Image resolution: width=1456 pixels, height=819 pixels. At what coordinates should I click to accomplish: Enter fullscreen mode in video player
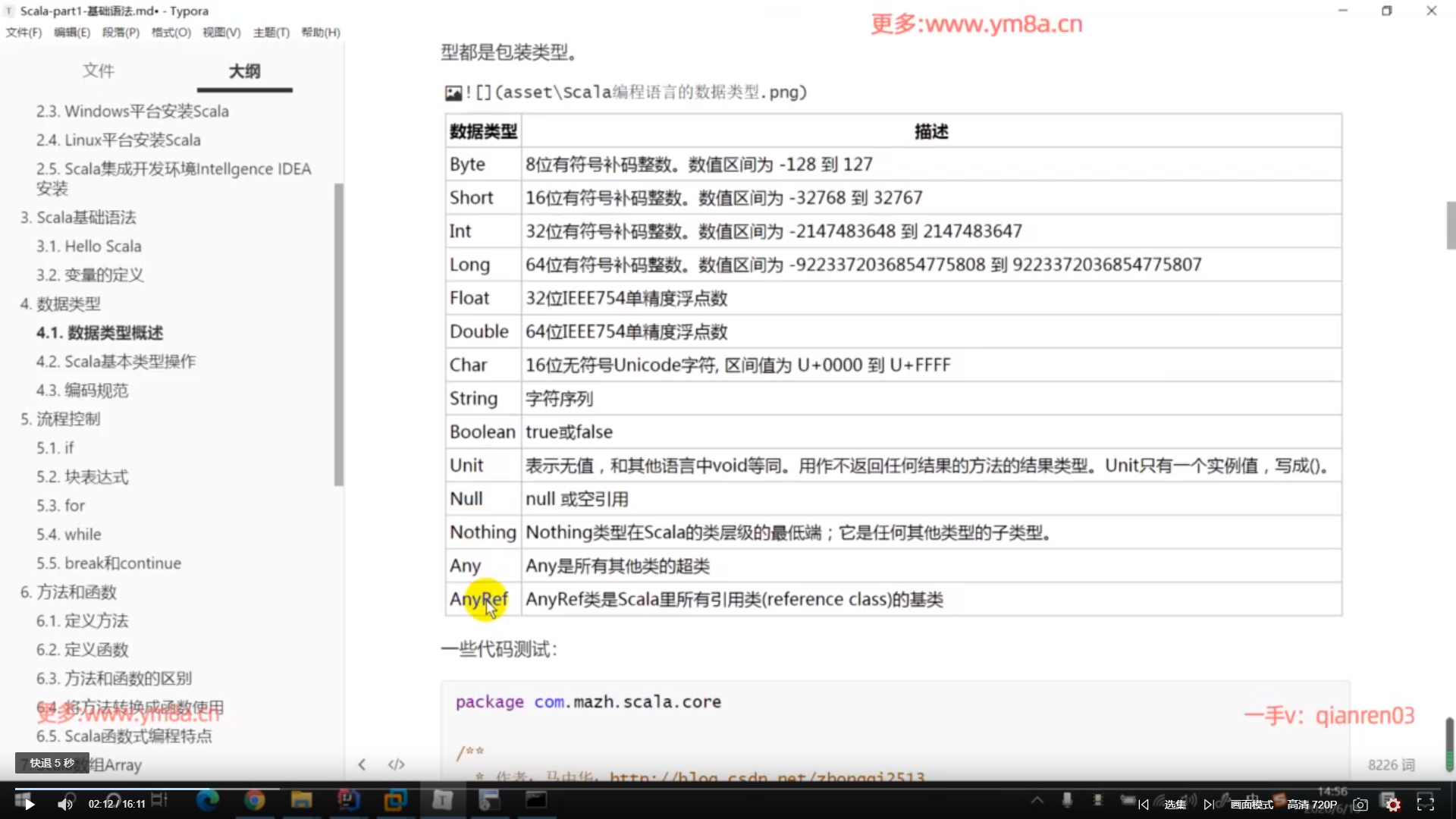[x=1426, y=805]
